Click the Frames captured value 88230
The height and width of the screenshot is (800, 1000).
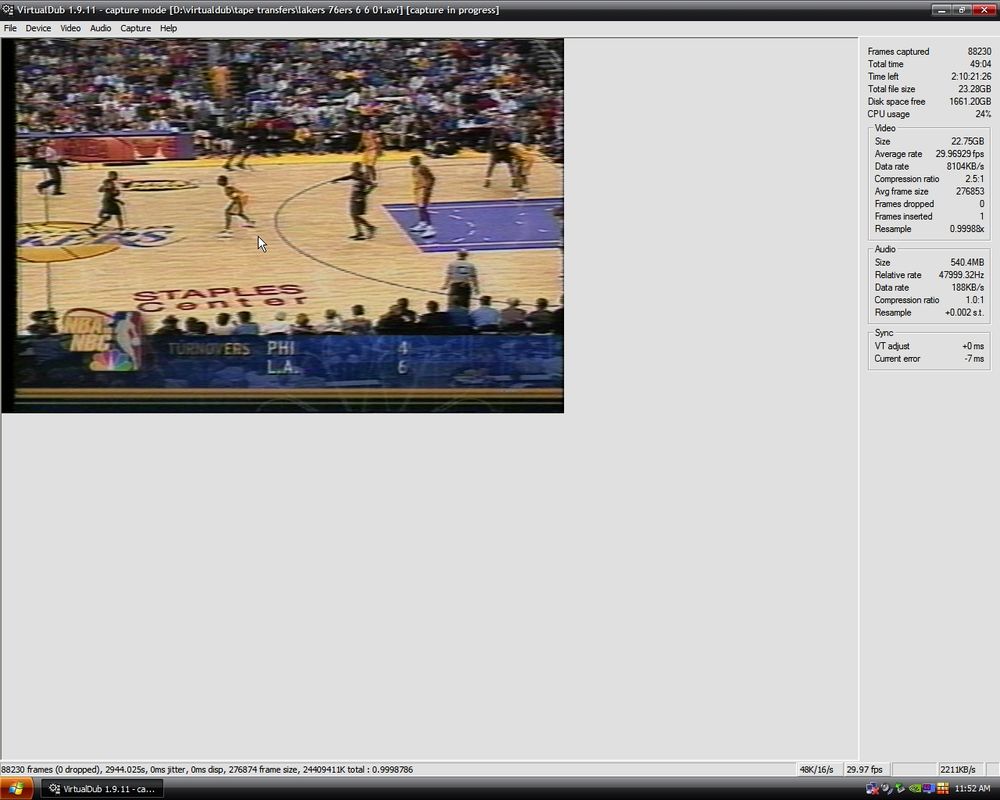point(979,52)
